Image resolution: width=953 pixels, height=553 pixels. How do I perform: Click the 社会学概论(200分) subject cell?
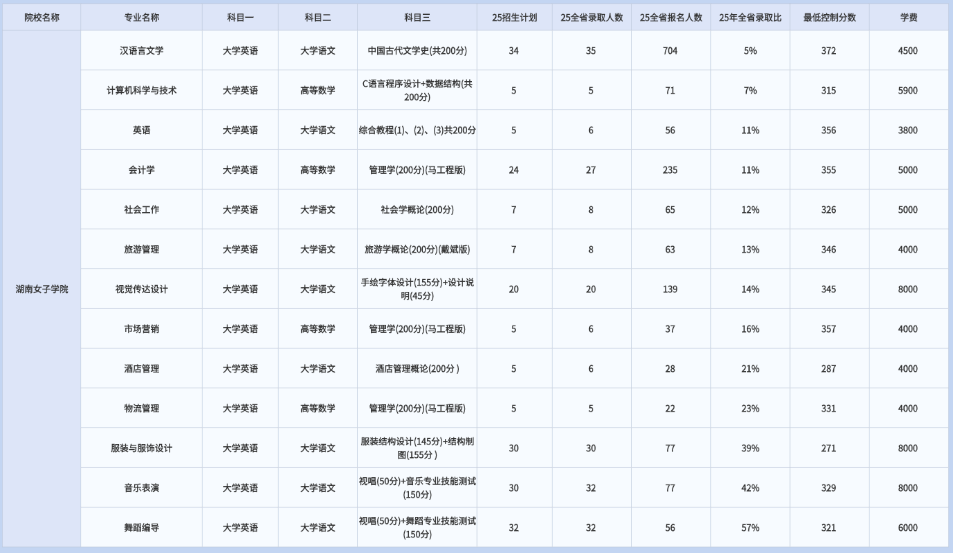(417, 210)
